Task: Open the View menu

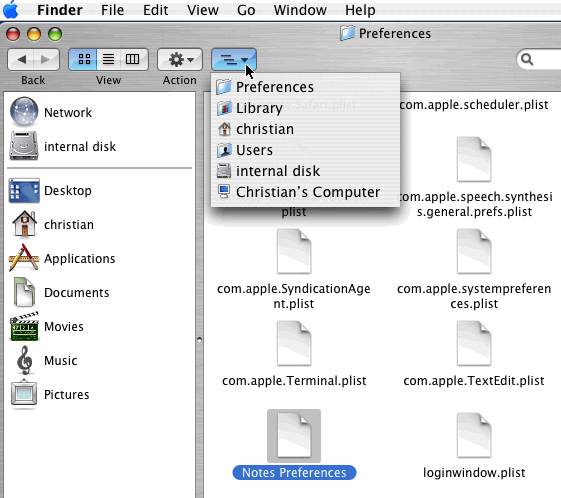Action: (203, 10)
